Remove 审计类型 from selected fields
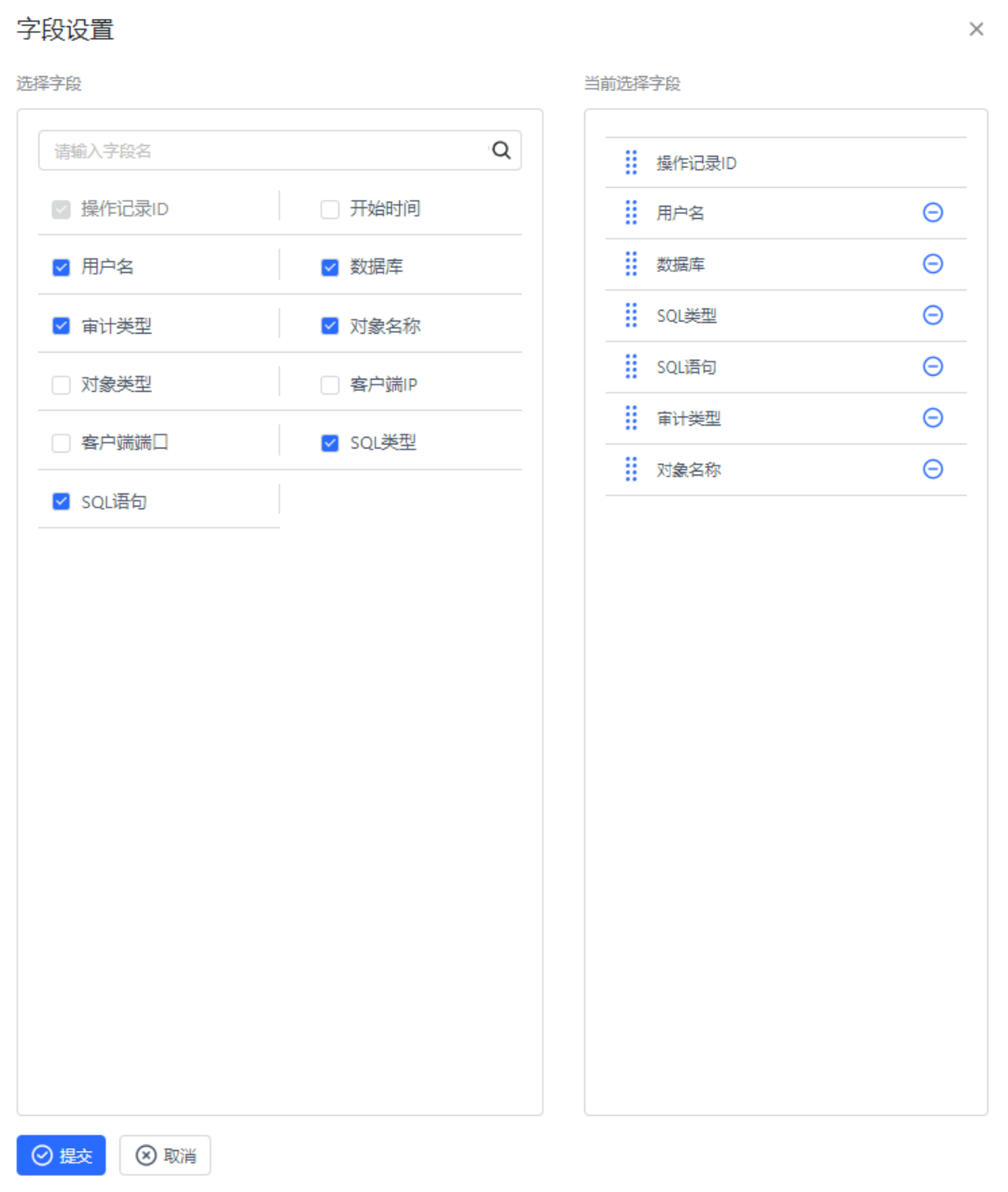This screenshot has height=1192, width=1008. 932,418
